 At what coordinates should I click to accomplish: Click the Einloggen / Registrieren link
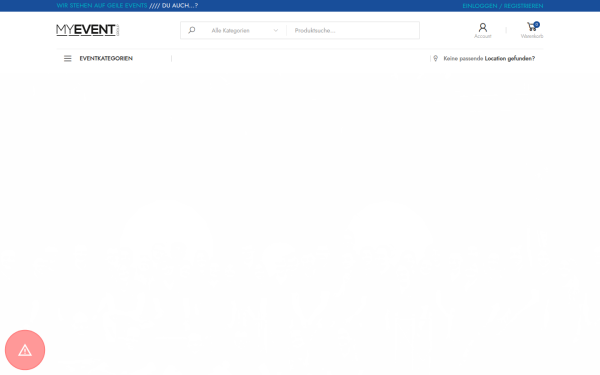coord(502,6)
